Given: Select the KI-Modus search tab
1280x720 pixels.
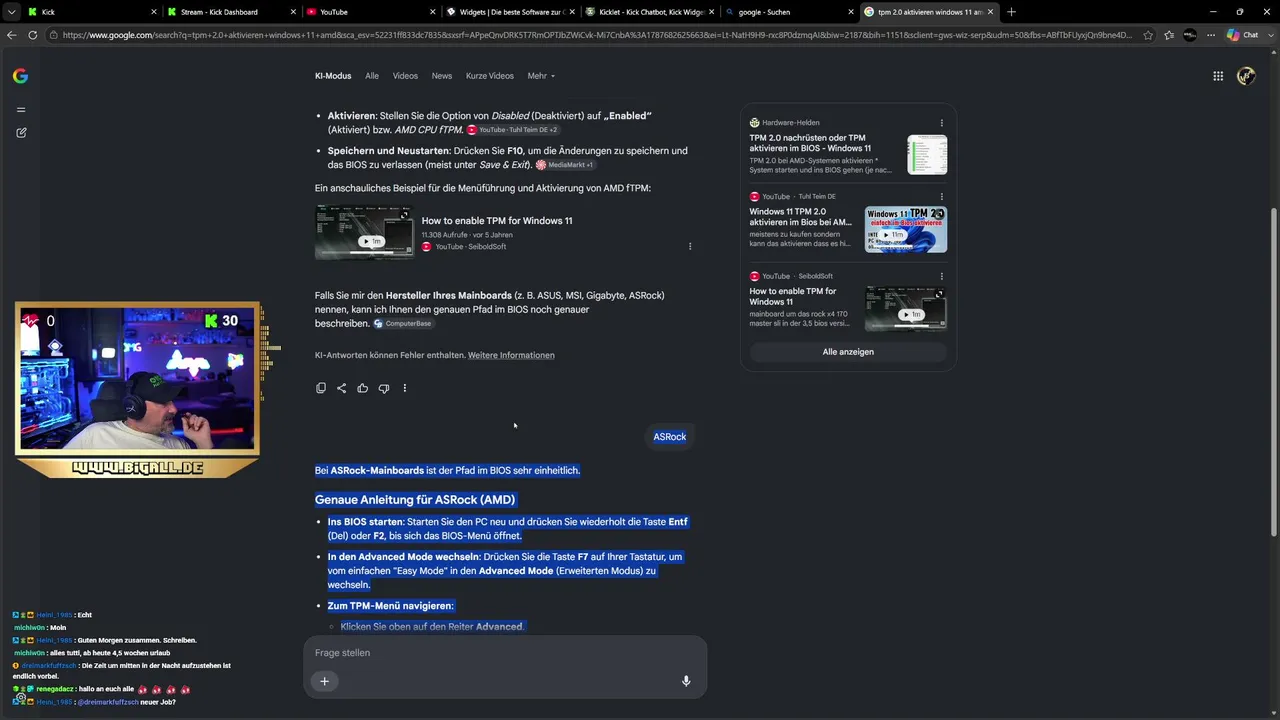Looking at the screenshot, I should (333, 76).
